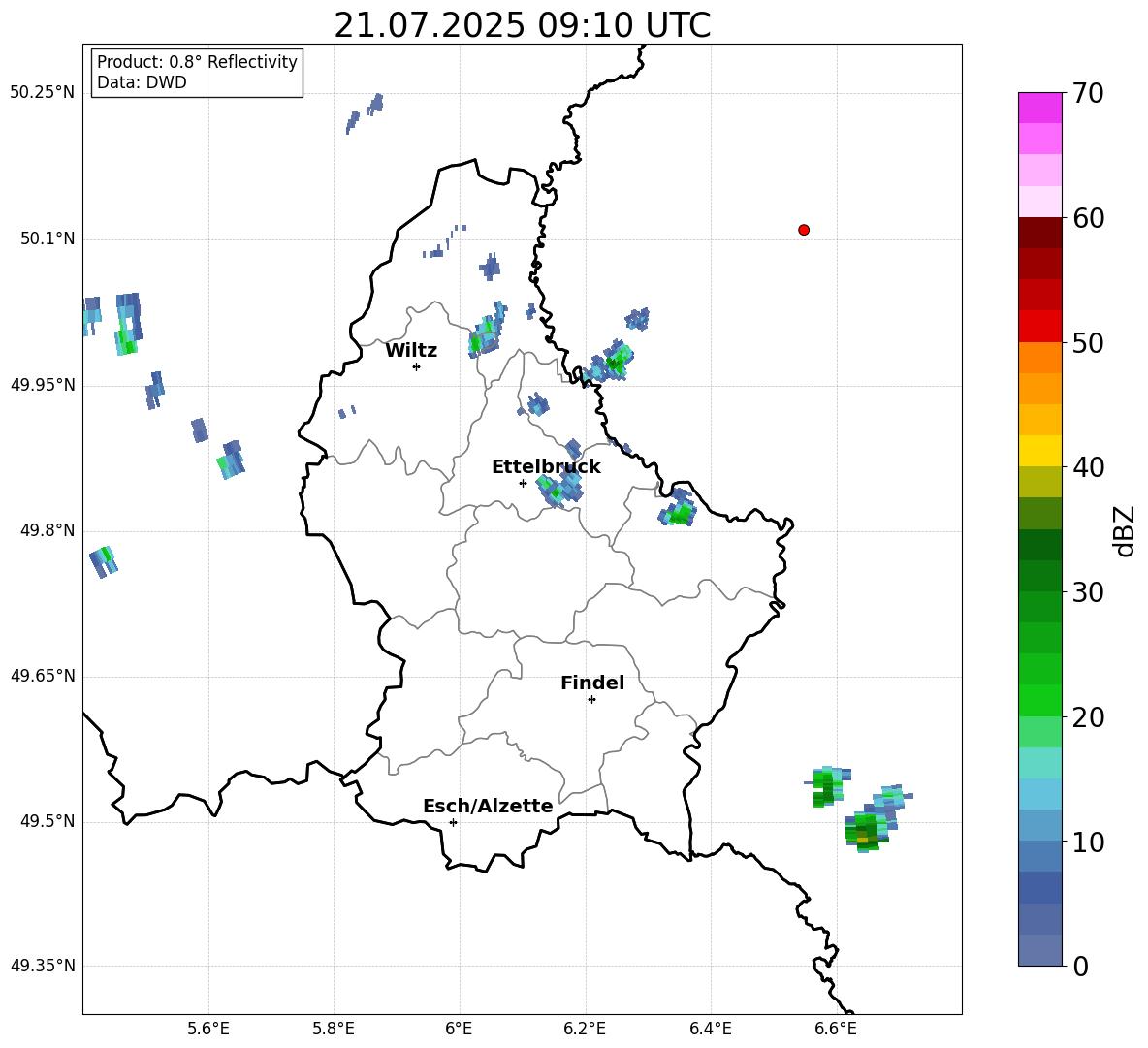Click the colorbar value 50

click(1088, 342)
